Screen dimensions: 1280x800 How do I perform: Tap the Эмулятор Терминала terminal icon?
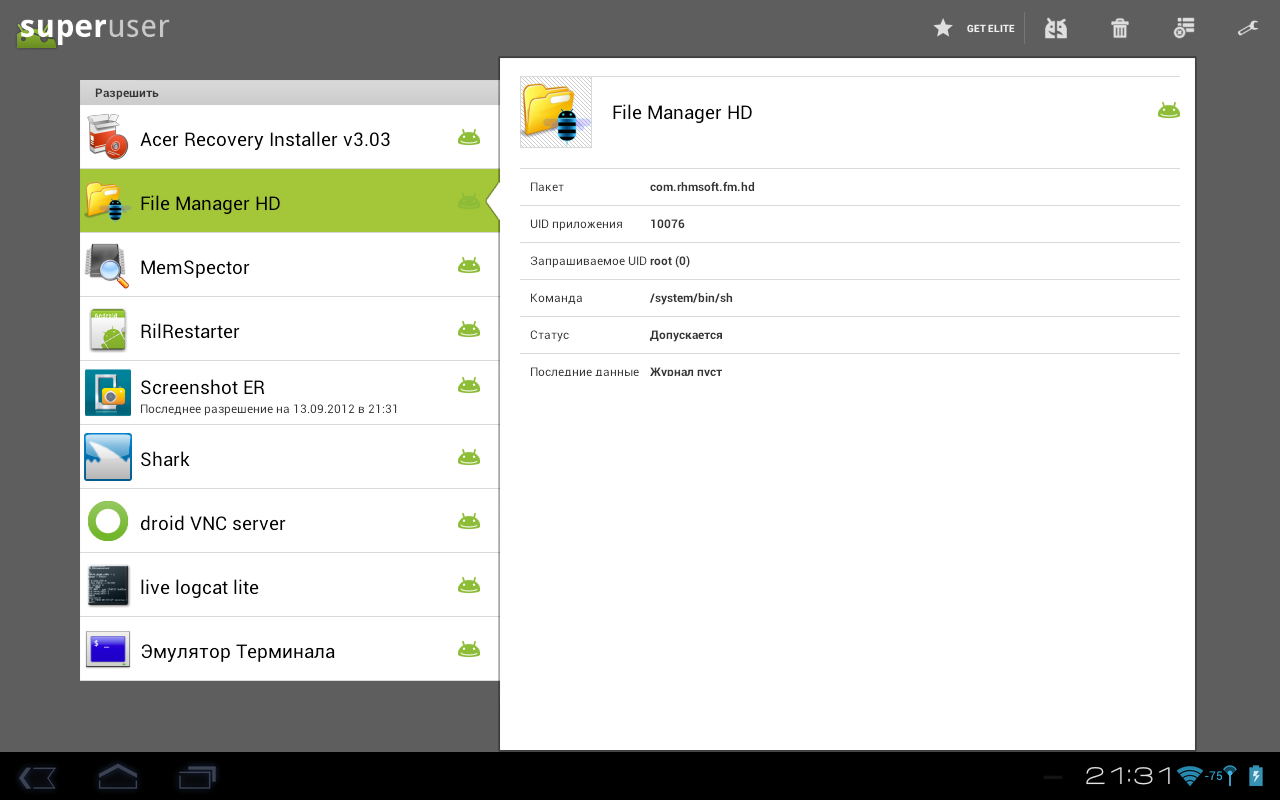(108, 649)
